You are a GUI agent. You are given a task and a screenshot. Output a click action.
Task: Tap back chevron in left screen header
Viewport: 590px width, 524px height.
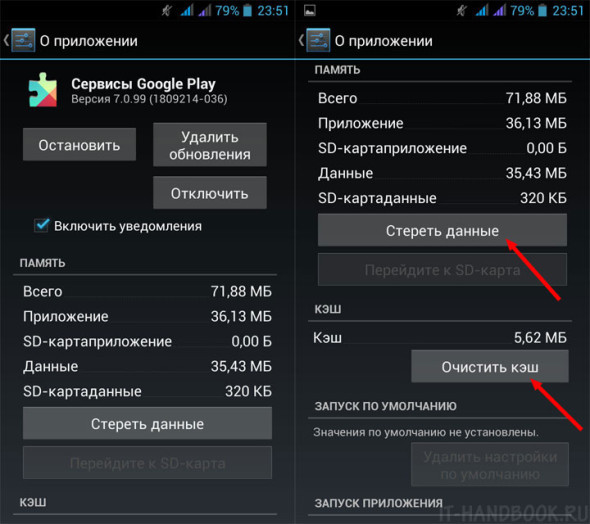6,40
